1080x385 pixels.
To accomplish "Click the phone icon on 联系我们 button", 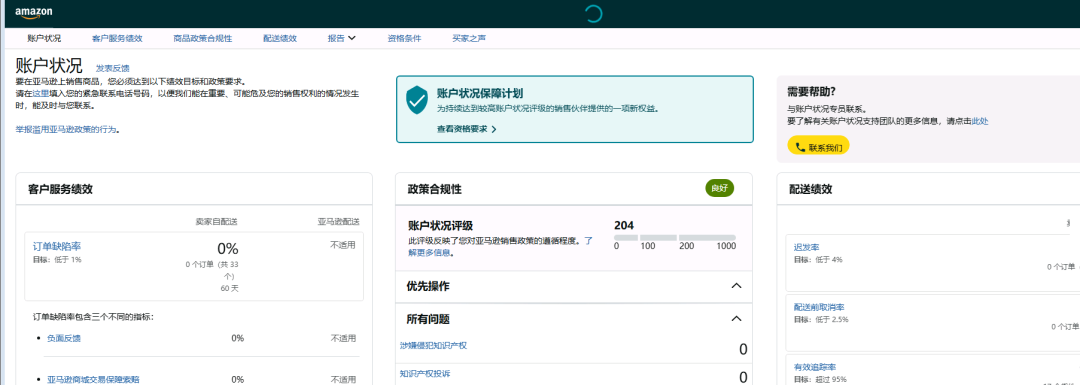I will coord(800,147).
